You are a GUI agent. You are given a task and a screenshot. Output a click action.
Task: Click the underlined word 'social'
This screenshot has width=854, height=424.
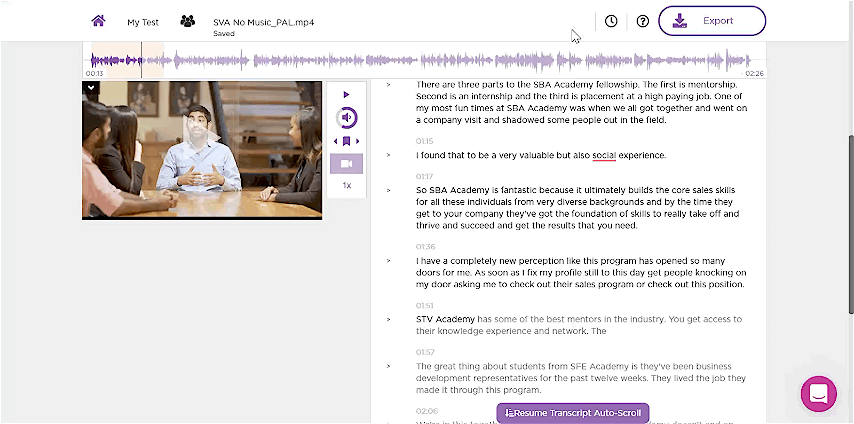pyautogui.click(x=604, y=155)
